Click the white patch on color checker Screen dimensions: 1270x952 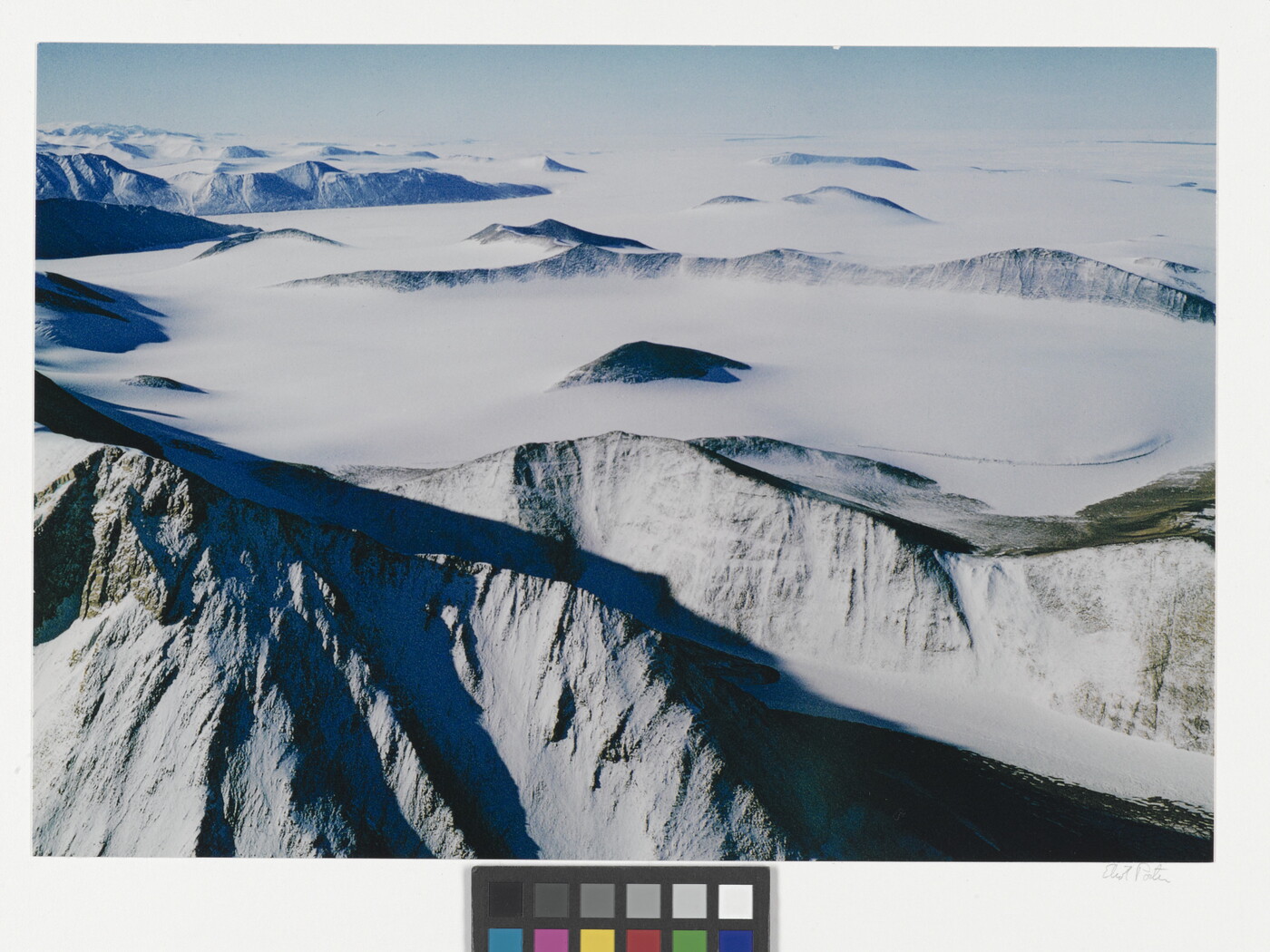pos(736,900)
